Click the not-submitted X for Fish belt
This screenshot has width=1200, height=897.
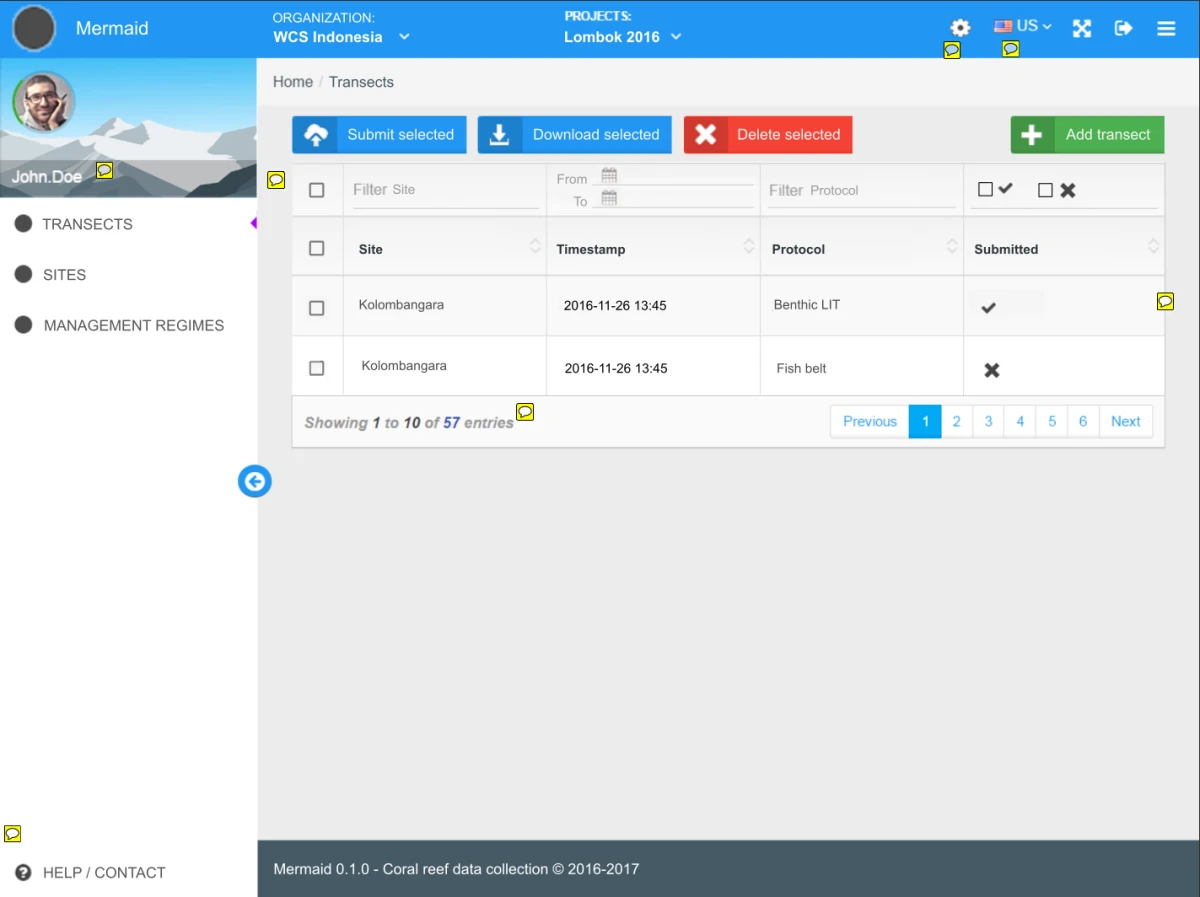pos(992,370)
